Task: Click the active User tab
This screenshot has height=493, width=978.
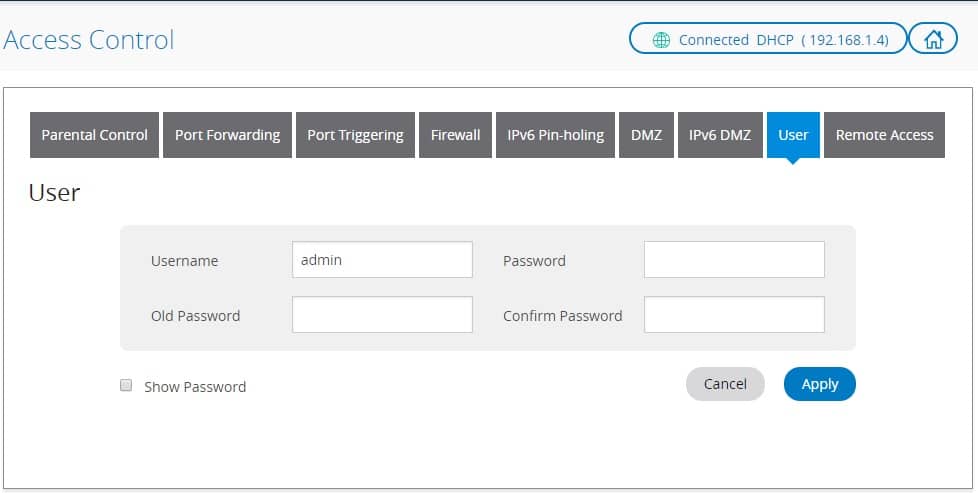Action: pos(793,135)
